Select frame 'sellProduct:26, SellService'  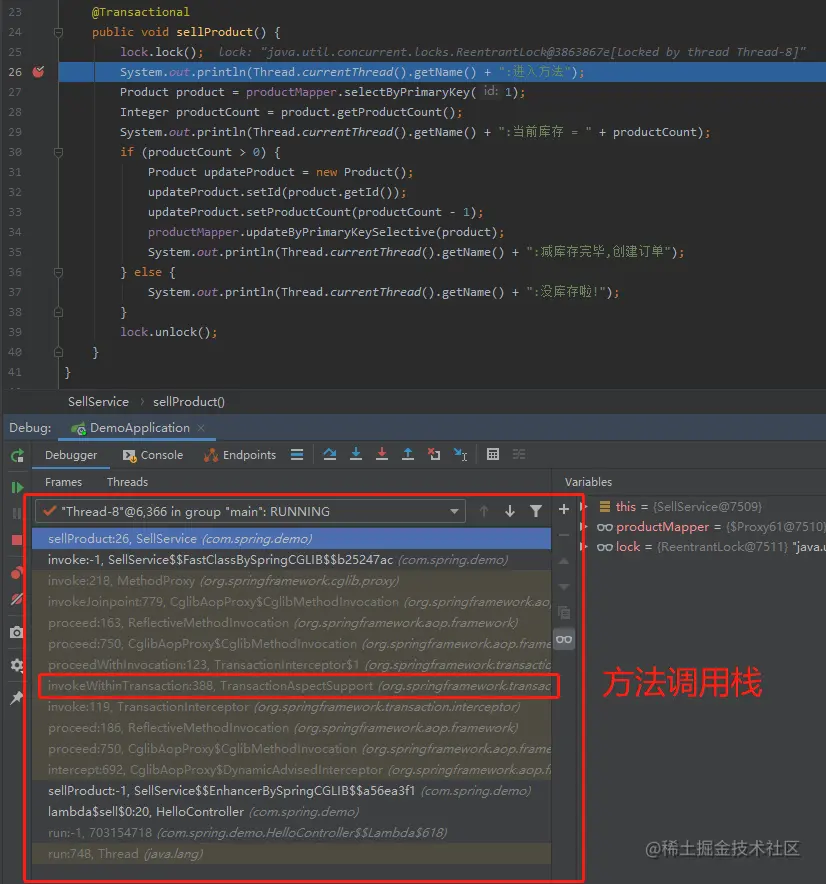tap(291, 538)
